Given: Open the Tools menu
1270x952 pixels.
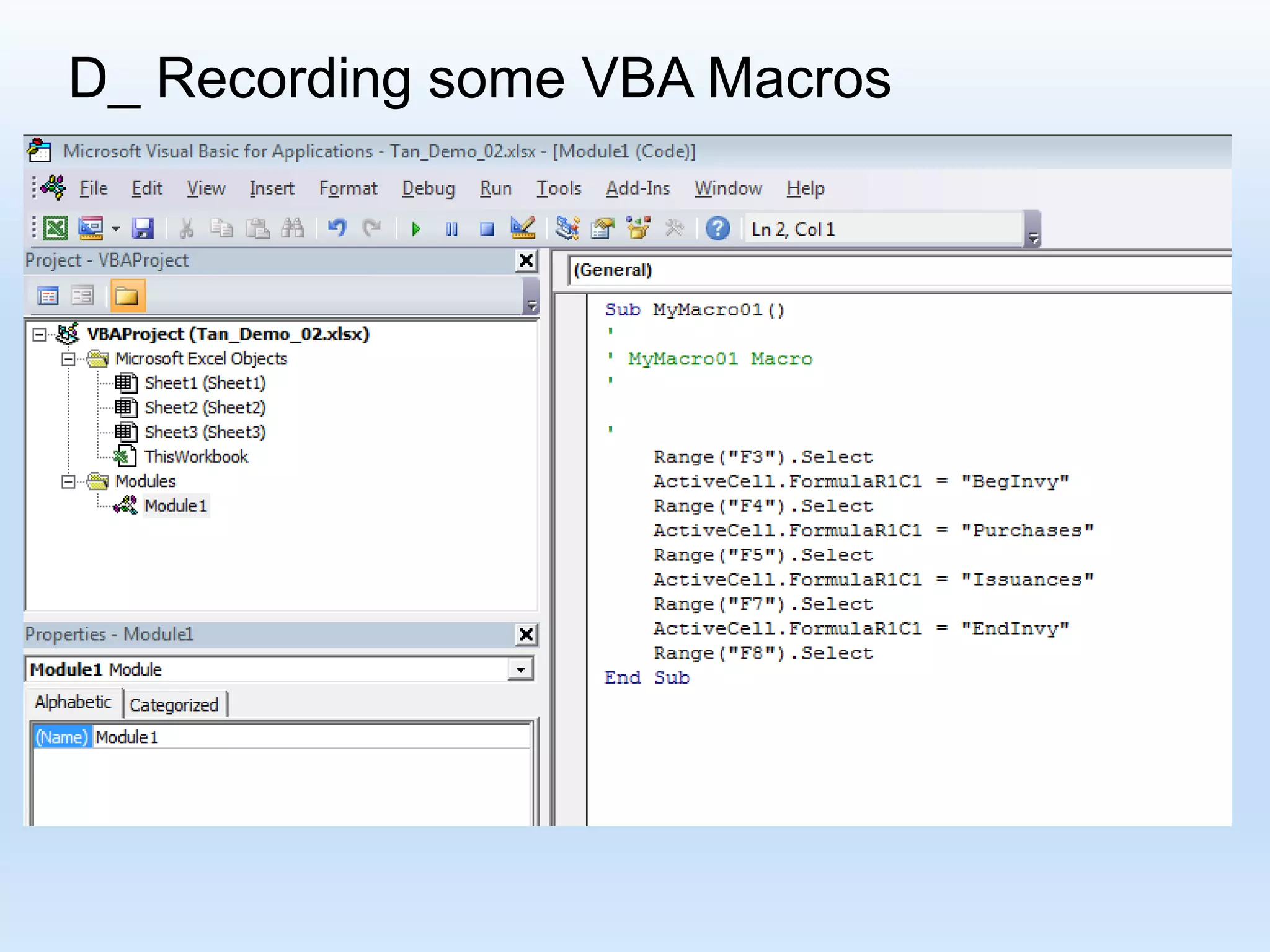Looking at the screenshot, I should [559, 188].
